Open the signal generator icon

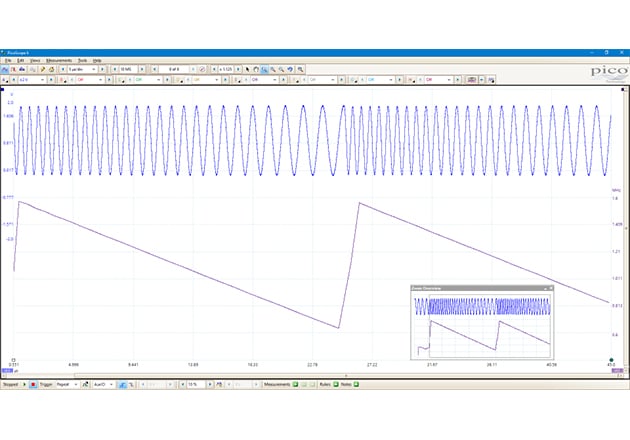coord(491,80)
